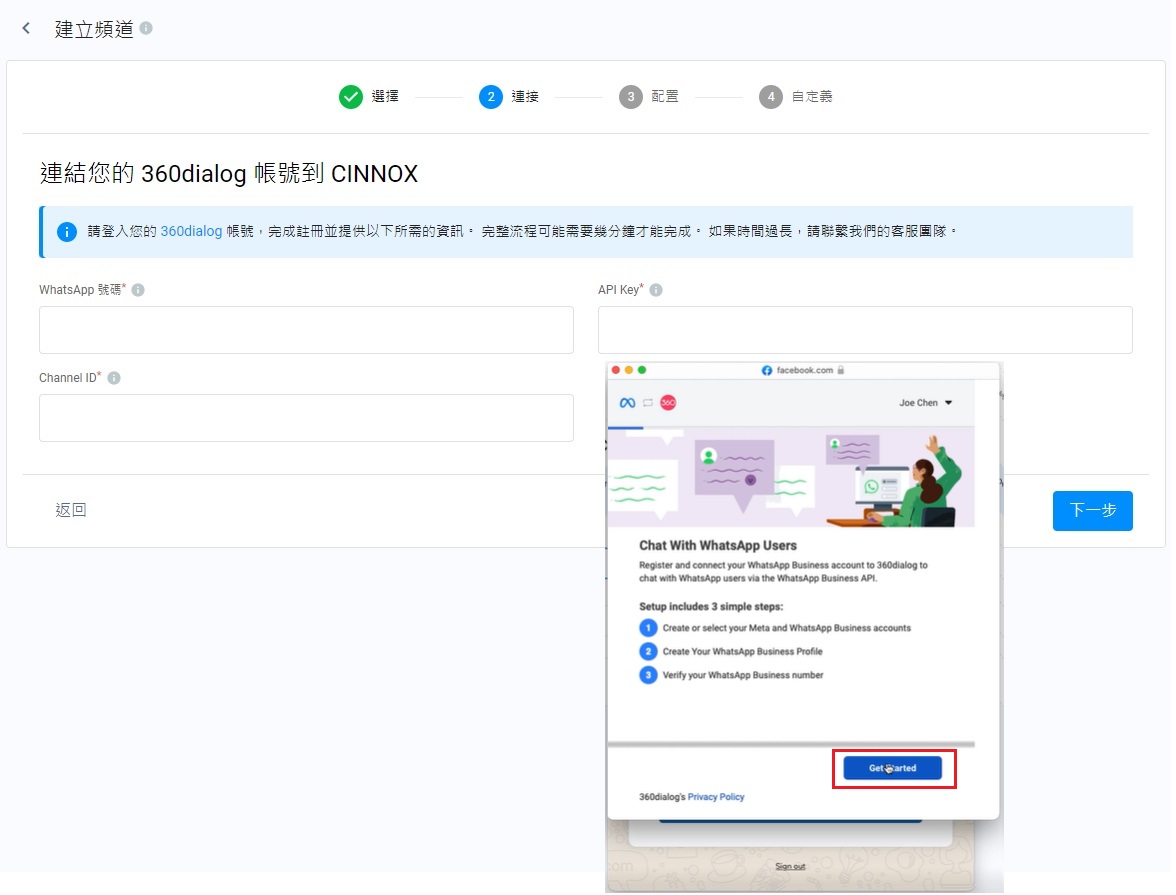Go back using the header arrow
This screenshot has height=895, width=1176.
[x=26, y=29]
